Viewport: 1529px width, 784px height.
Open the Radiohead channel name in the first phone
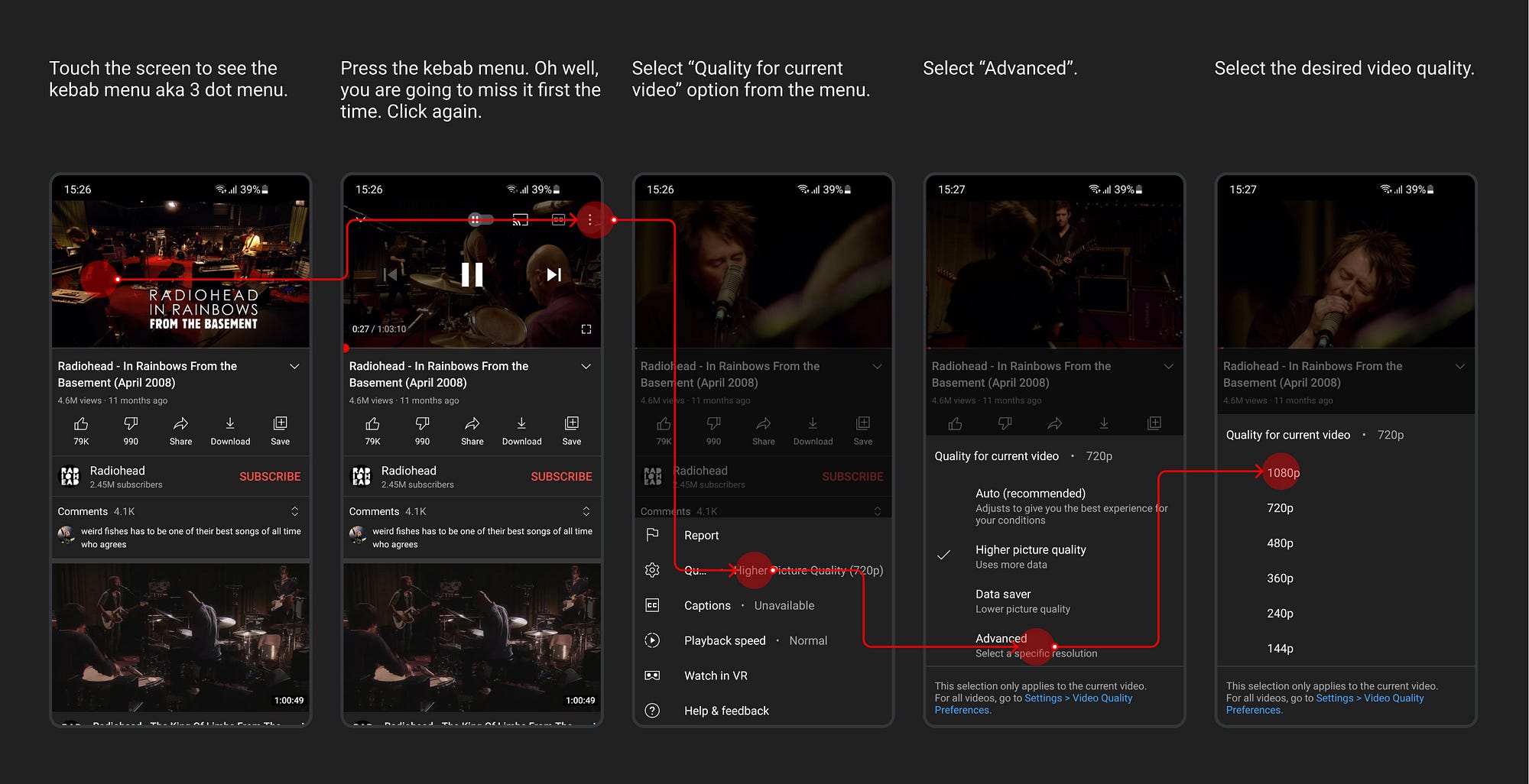click(117, 471)
